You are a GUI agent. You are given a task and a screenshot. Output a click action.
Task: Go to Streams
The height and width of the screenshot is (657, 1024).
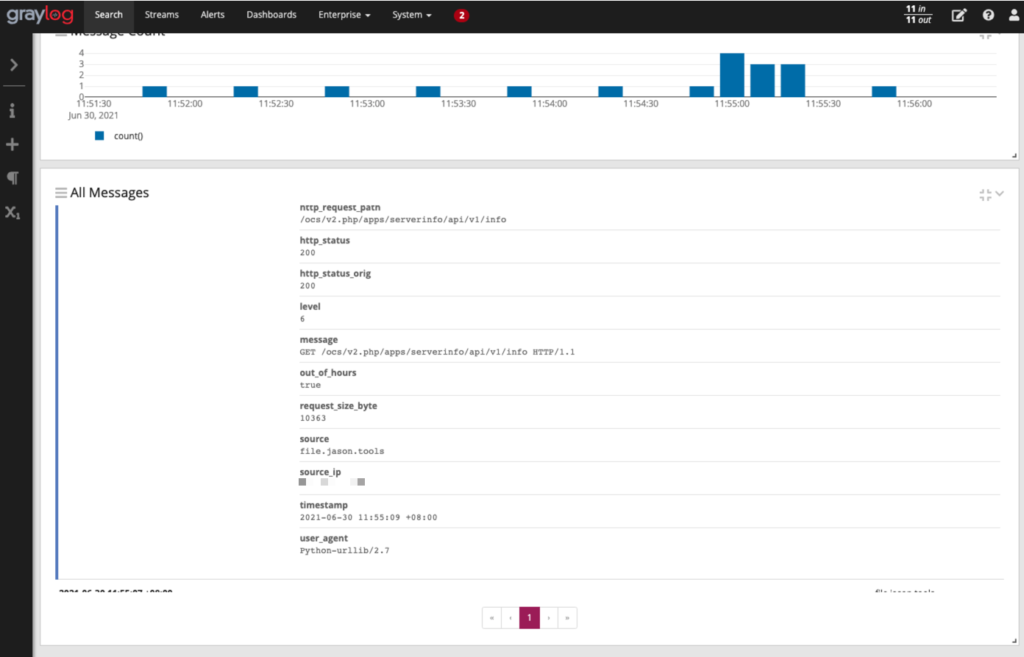(x=161, y=14)
